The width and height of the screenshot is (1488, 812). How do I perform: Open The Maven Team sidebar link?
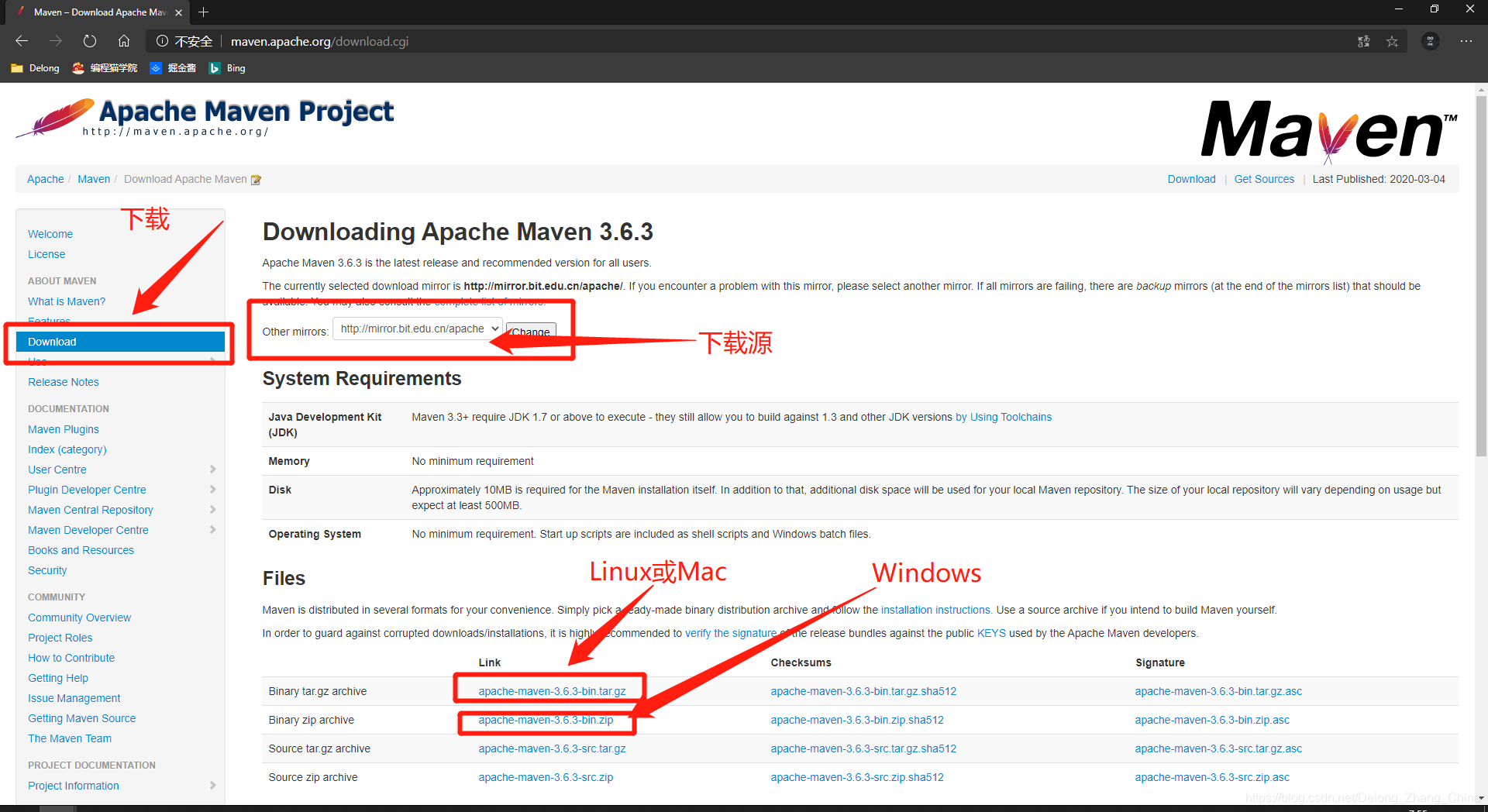click(70, 738)
